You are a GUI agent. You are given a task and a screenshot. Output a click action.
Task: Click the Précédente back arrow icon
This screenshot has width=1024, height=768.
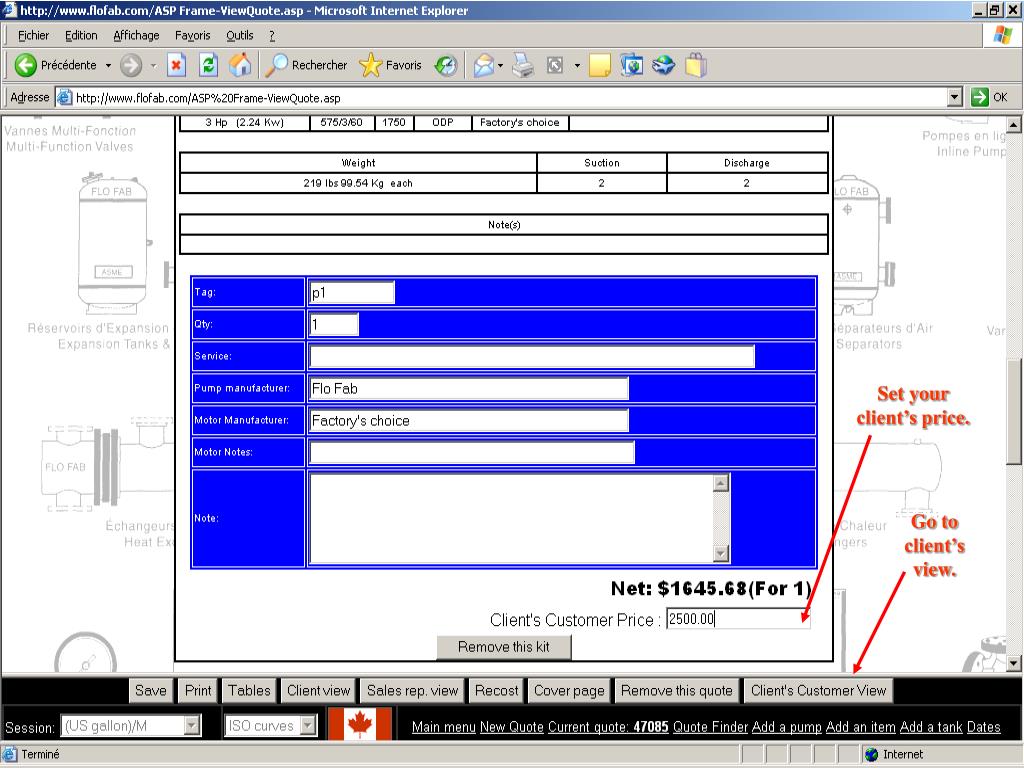[x=25, y=65]
